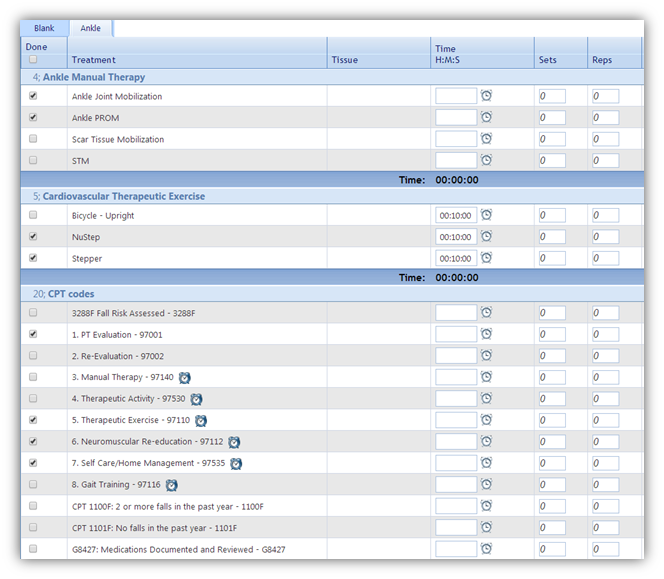Click the timer clock icon for NuStep
This screenshot has height=579, width=664.
[x=486, y=237]
